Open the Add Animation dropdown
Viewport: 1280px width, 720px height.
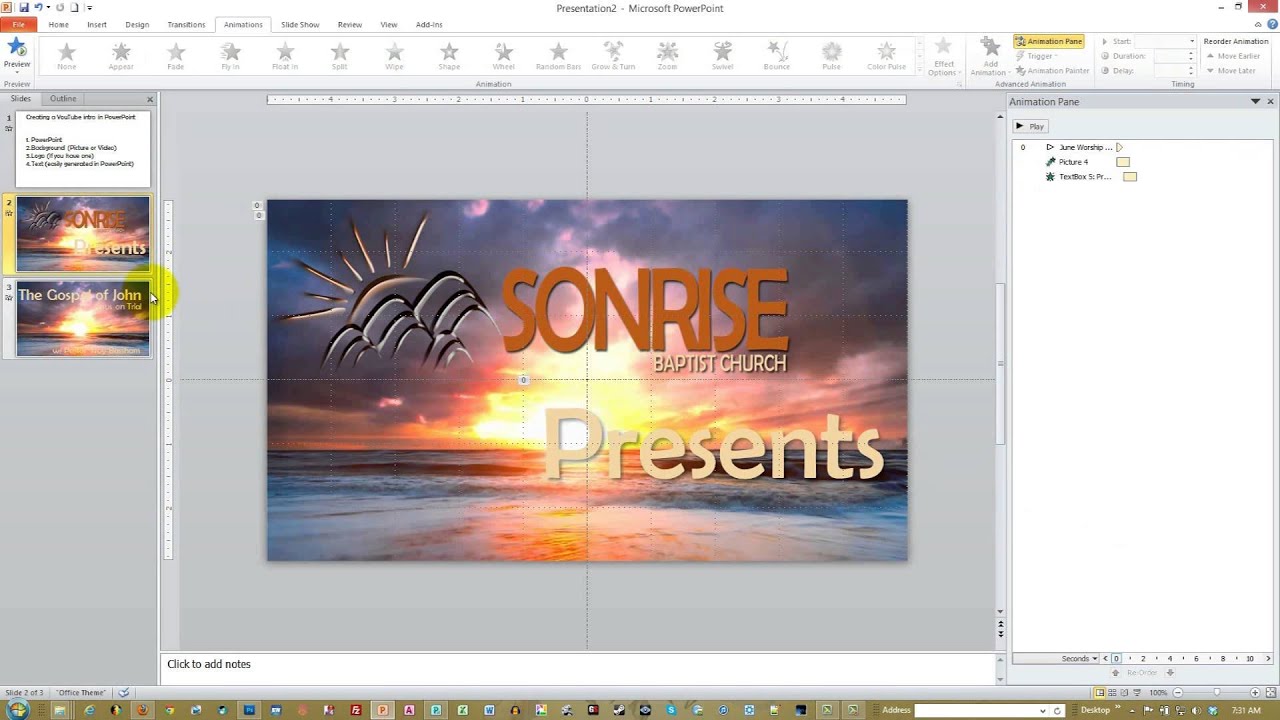989,57
